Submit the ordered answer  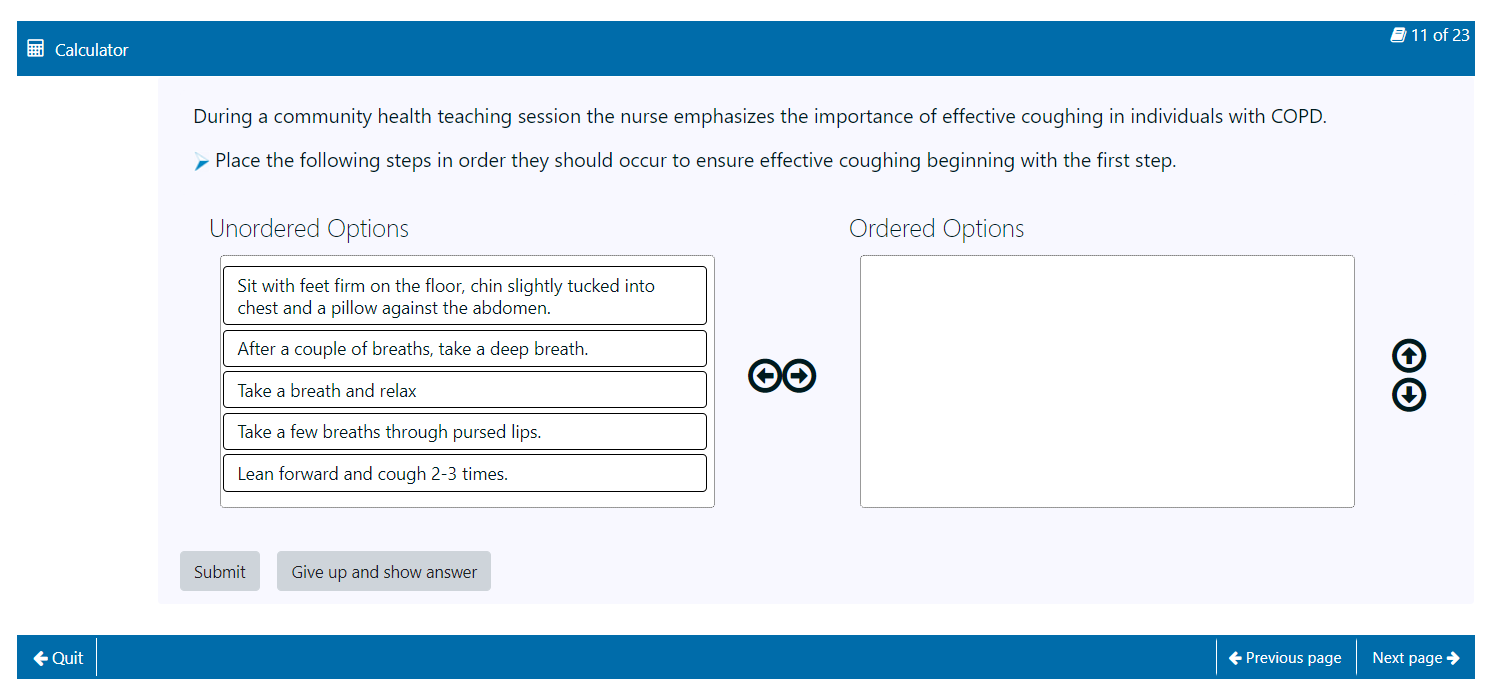point(219,571)
